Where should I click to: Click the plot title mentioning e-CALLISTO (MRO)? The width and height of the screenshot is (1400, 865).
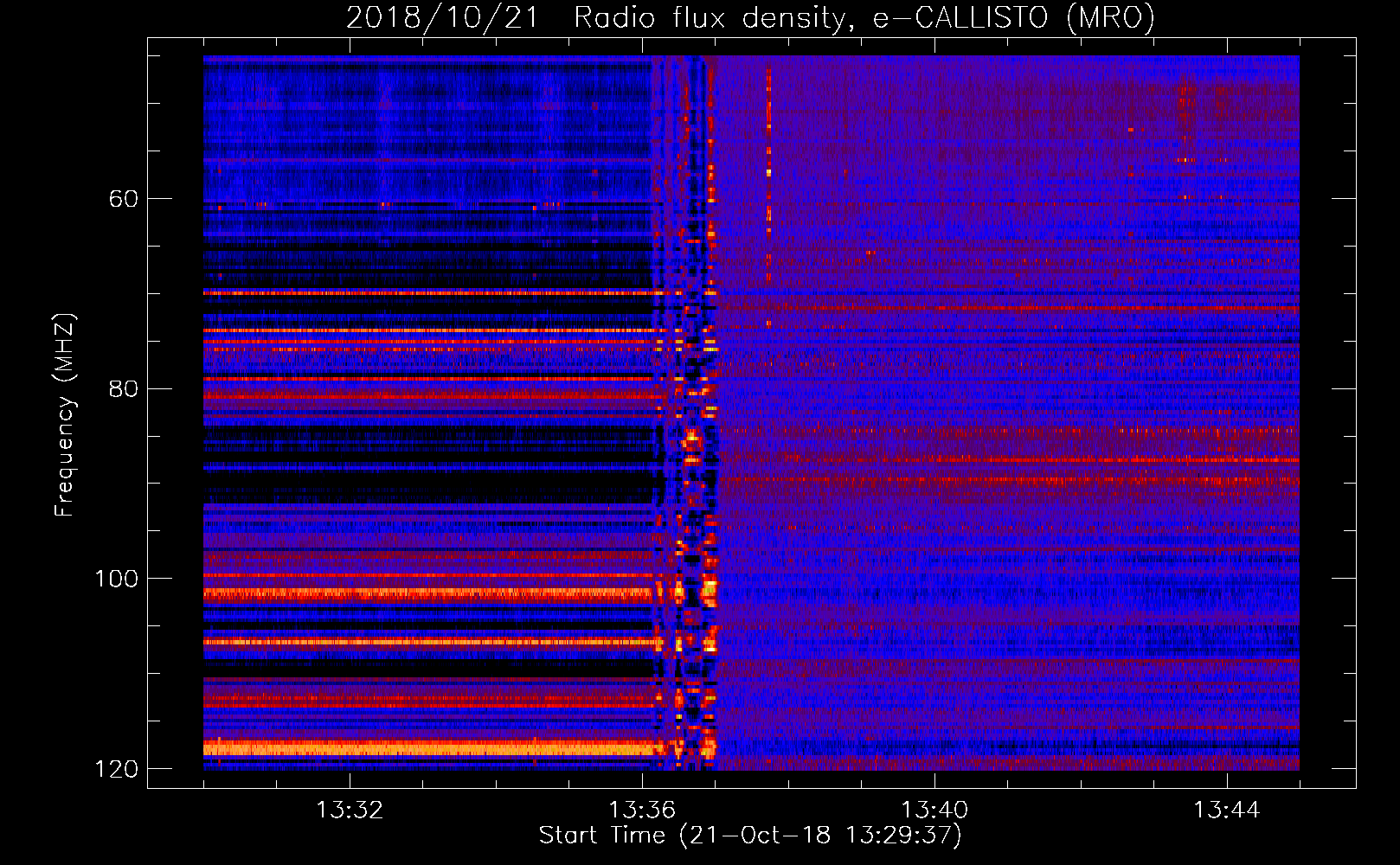(x=751, y=18)
